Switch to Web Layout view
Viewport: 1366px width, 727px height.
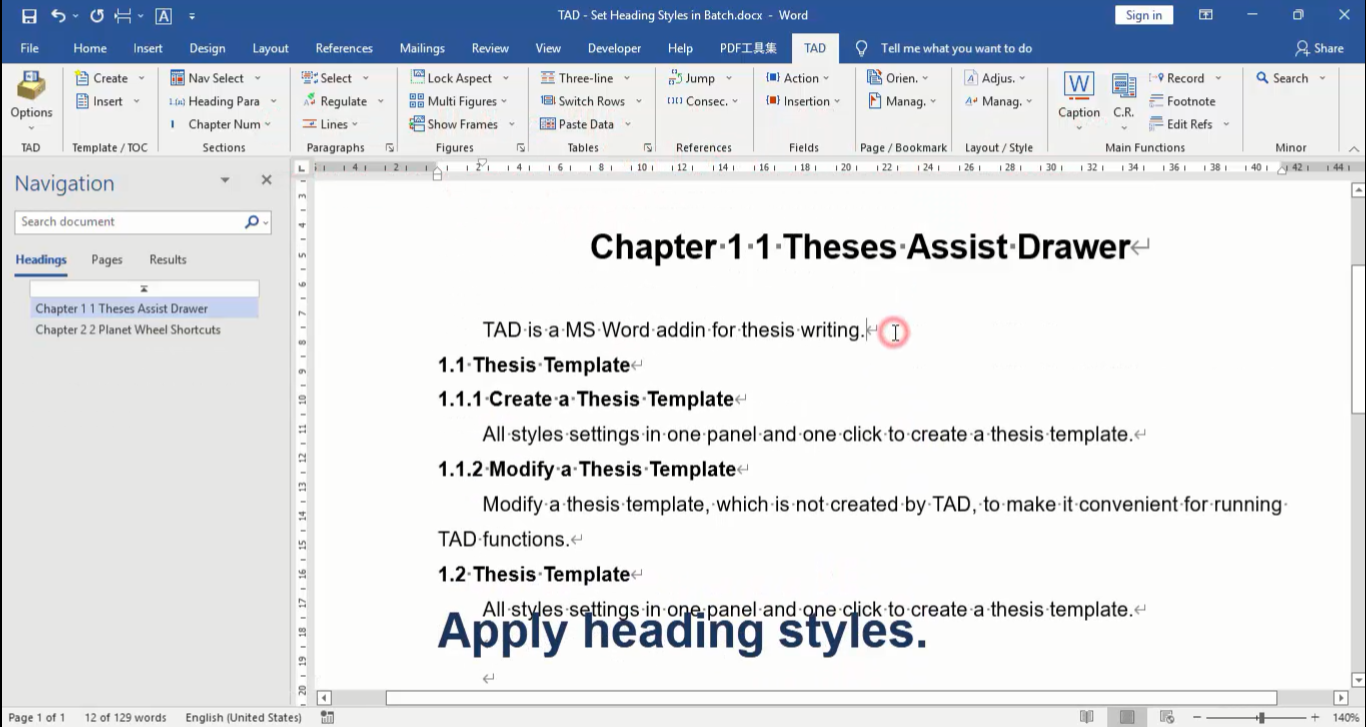coord(1166,717)
